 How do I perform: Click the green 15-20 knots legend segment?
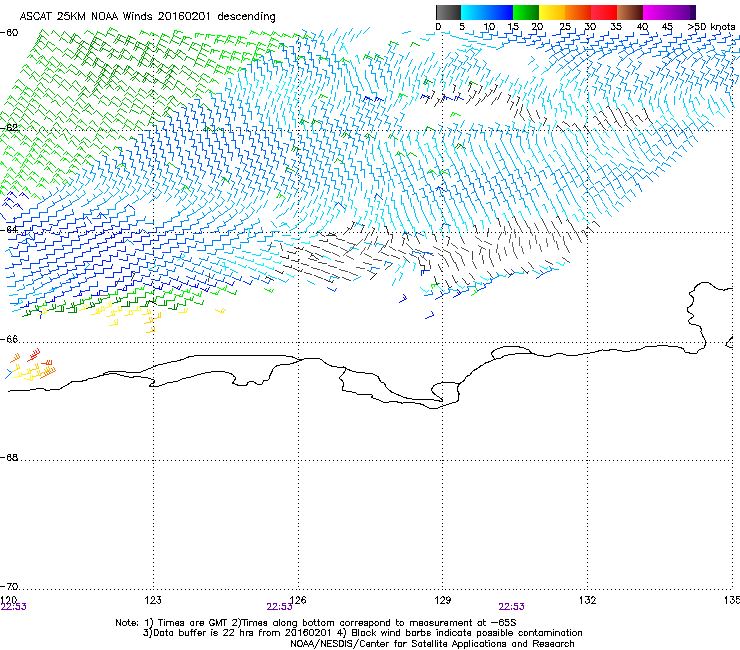click(x=526, y=12)
